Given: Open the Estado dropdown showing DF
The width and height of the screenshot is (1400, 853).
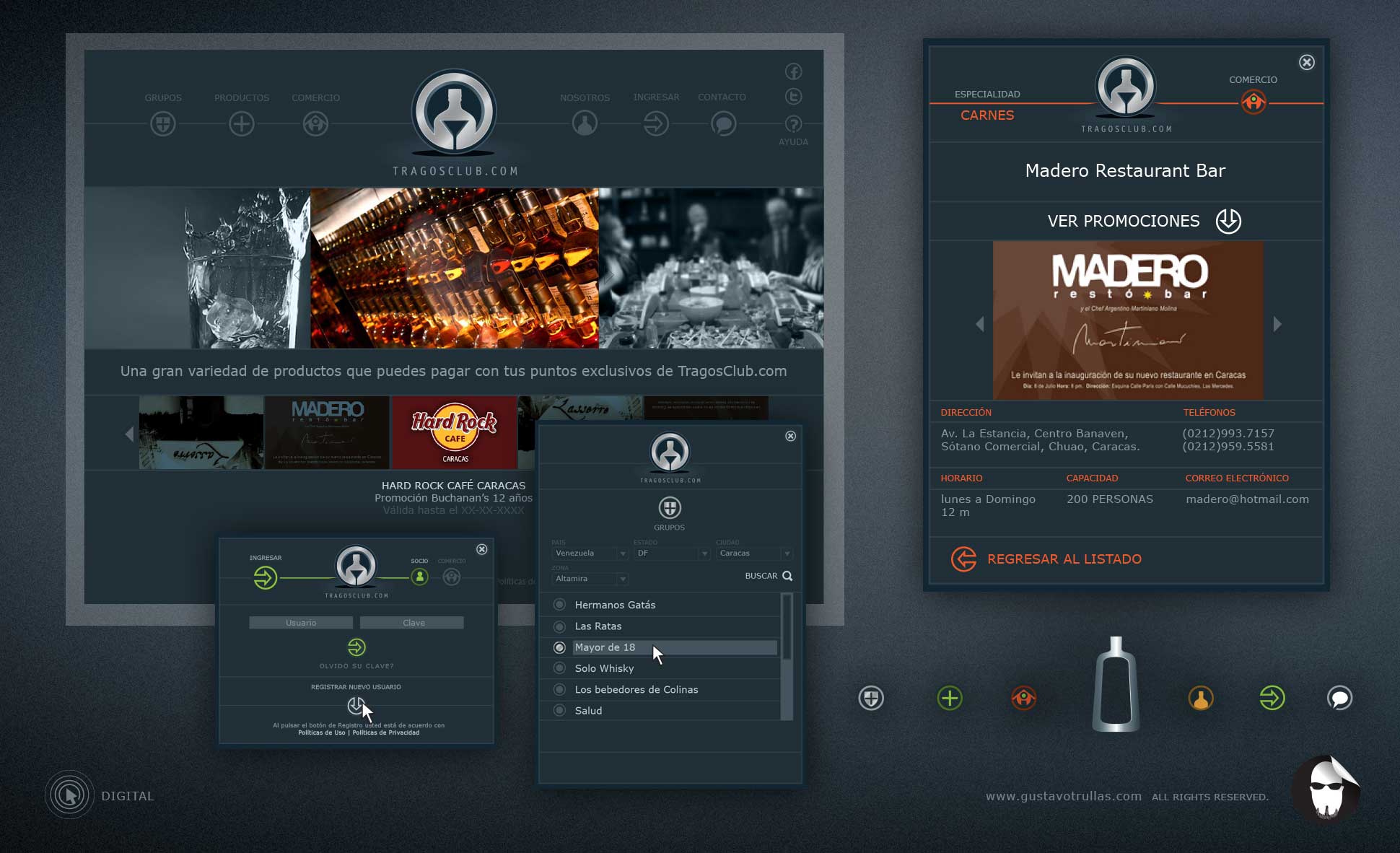Looking at the screenshot, I should pos(672,554).
